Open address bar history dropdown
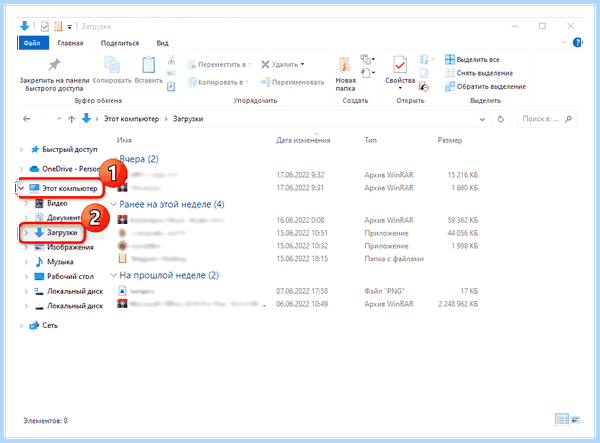Viewport: 600px width, 443px height. [x=482, y=119]
